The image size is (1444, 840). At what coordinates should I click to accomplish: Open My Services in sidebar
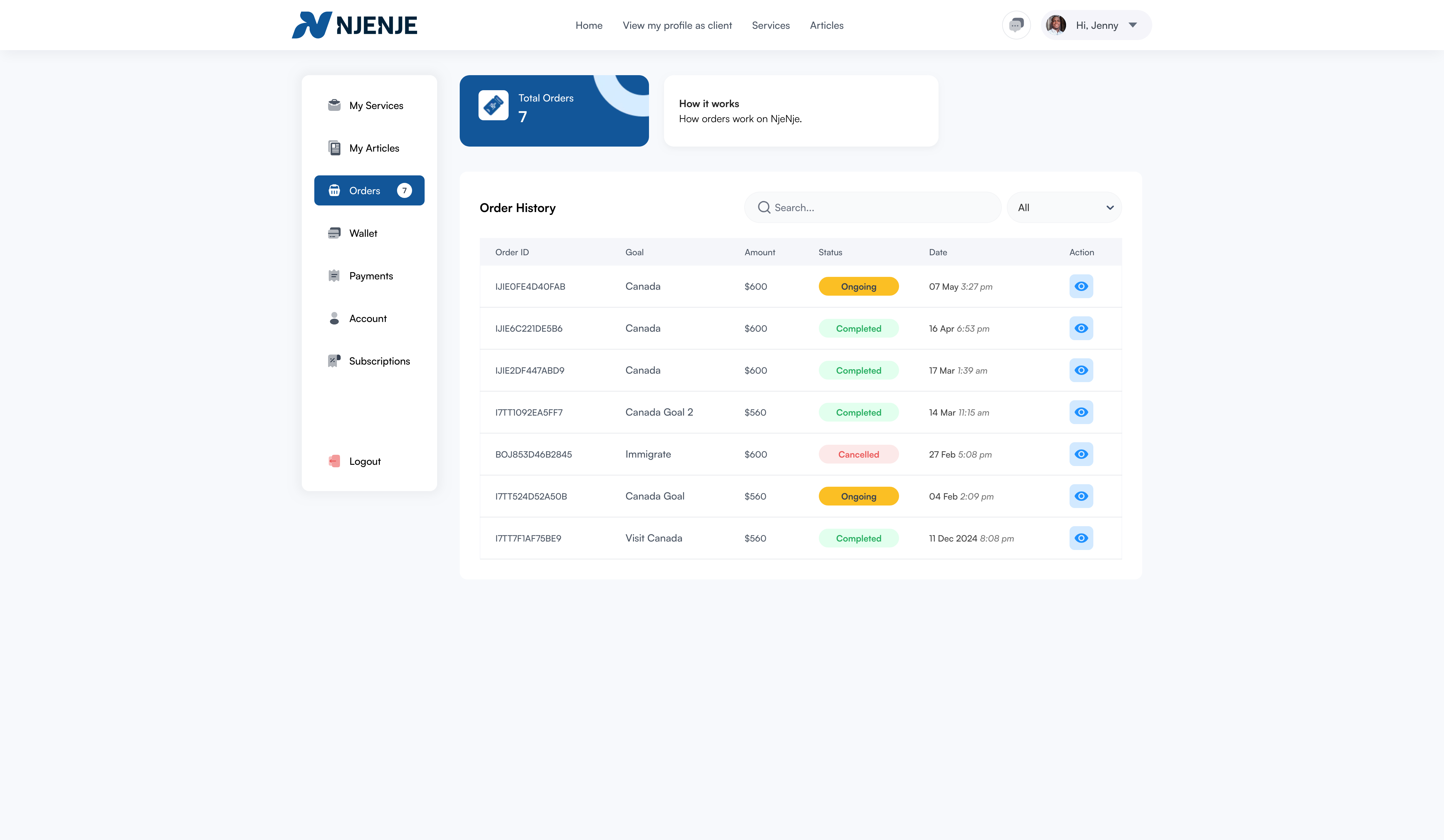(x=369, y=105)
